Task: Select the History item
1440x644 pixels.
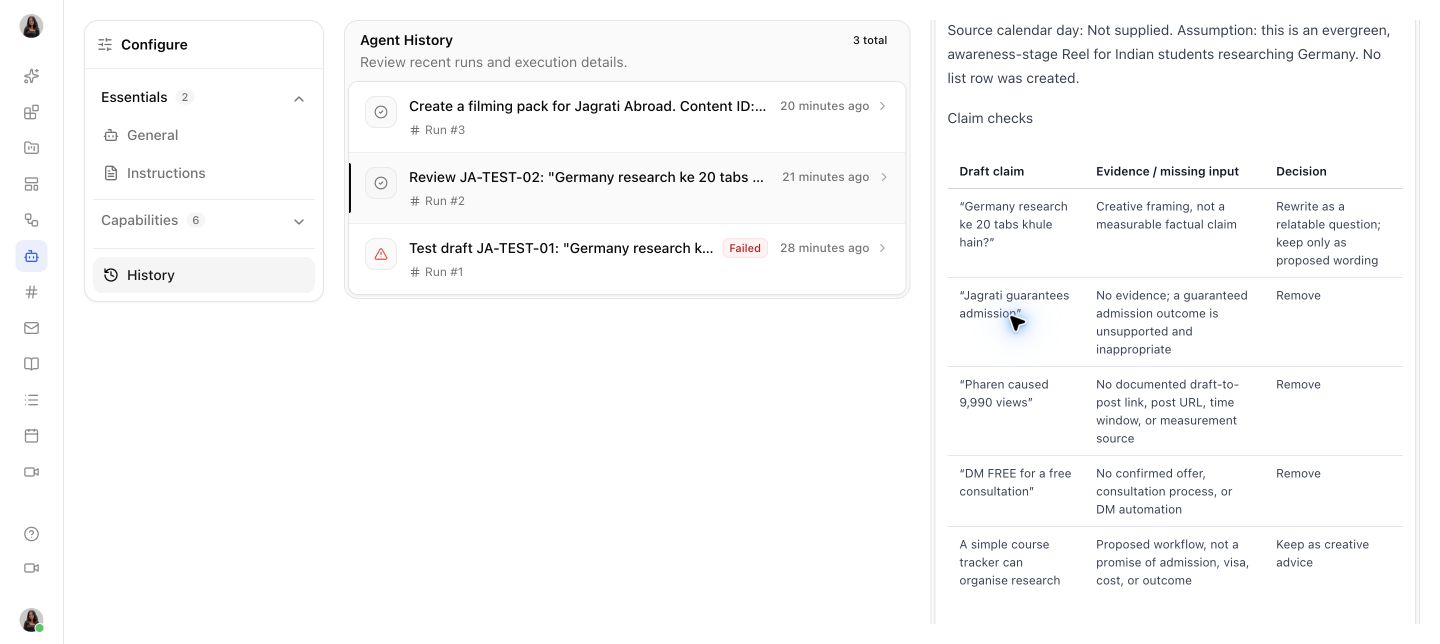Action: pyautogui.click(x=204, y=275)
